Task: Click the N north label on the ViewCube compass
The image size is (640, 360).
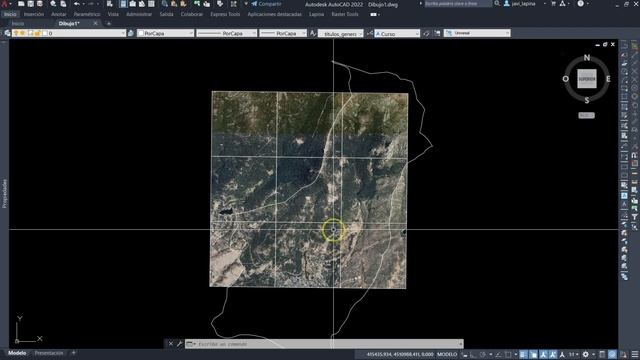Action: (x=587, y=58)
